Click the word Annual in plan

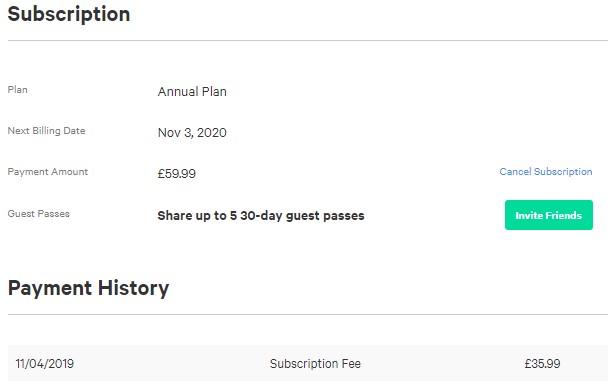(x=178, y=92)
